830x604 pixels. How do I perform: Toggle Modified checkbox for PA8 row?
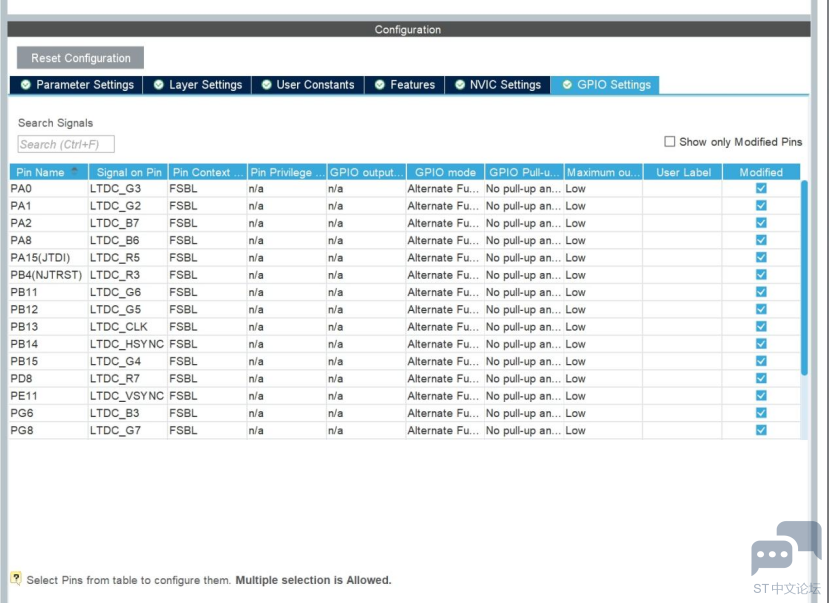coord(761,240)
